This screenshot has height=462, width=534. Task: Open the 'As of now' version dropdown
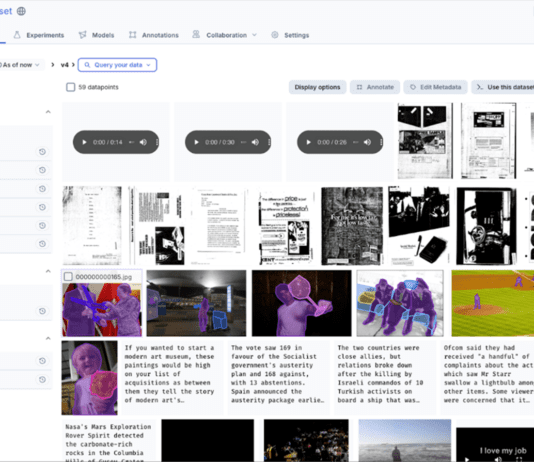point(20,65)
